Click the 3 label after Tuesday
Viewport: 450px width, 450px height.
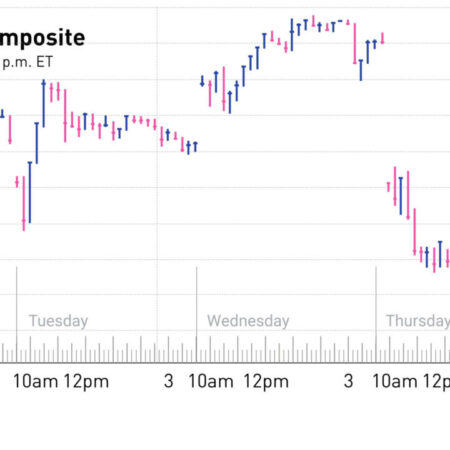tap(169, 381)
